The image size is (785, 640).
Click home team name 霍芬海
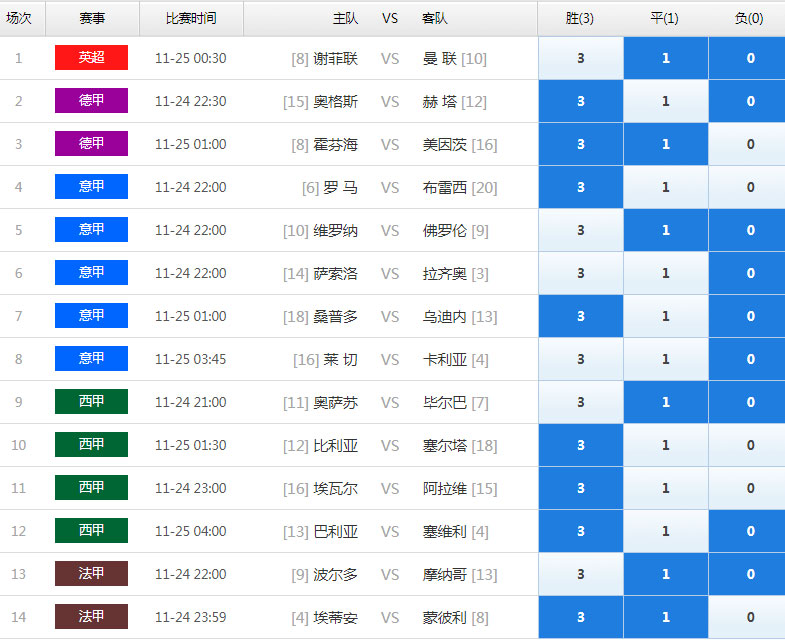point(335,145)
